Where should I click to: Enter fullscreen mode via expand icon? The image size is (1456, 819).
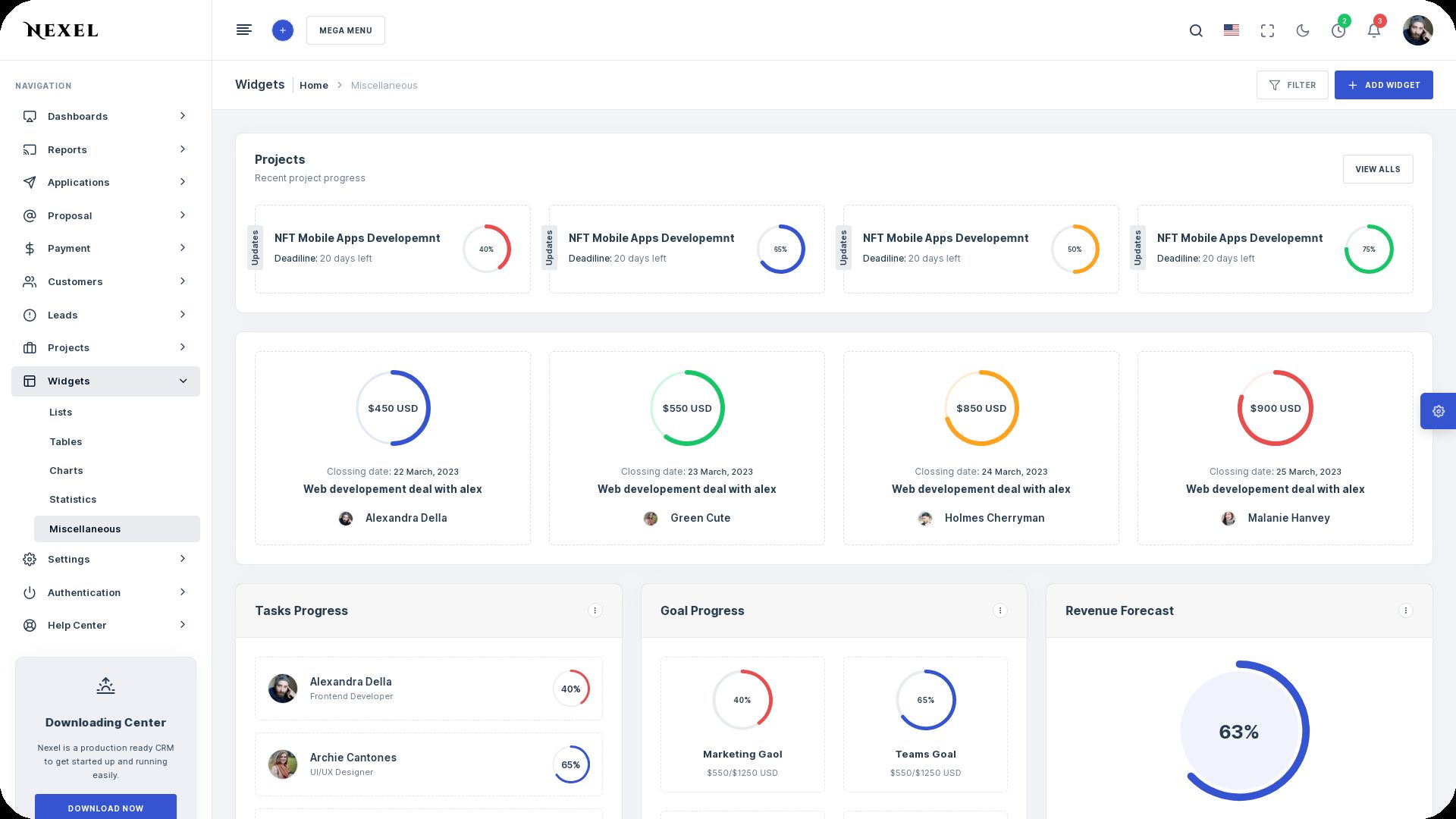[x=1267, y=30]
